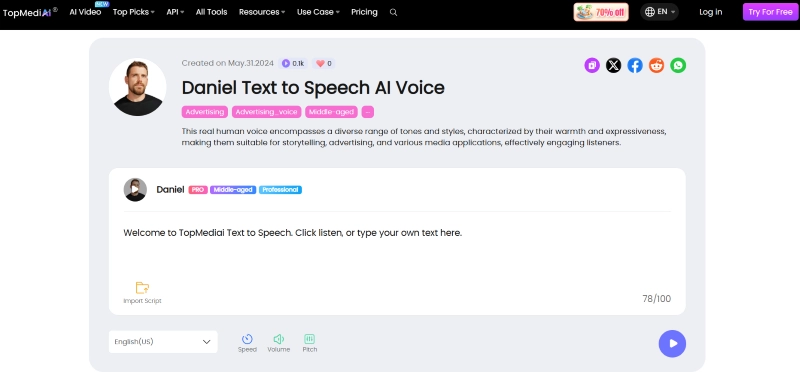
Task: Click the Created on May.31.2024 text
Action: click(x=229, y=64)
